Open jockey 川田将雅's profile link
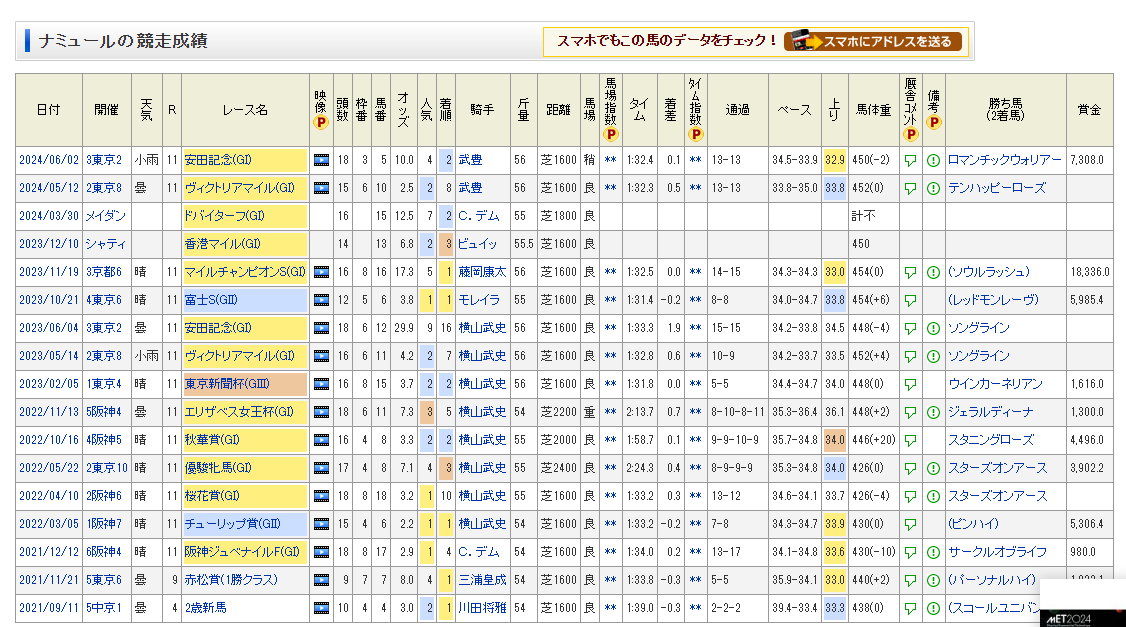 482,608
